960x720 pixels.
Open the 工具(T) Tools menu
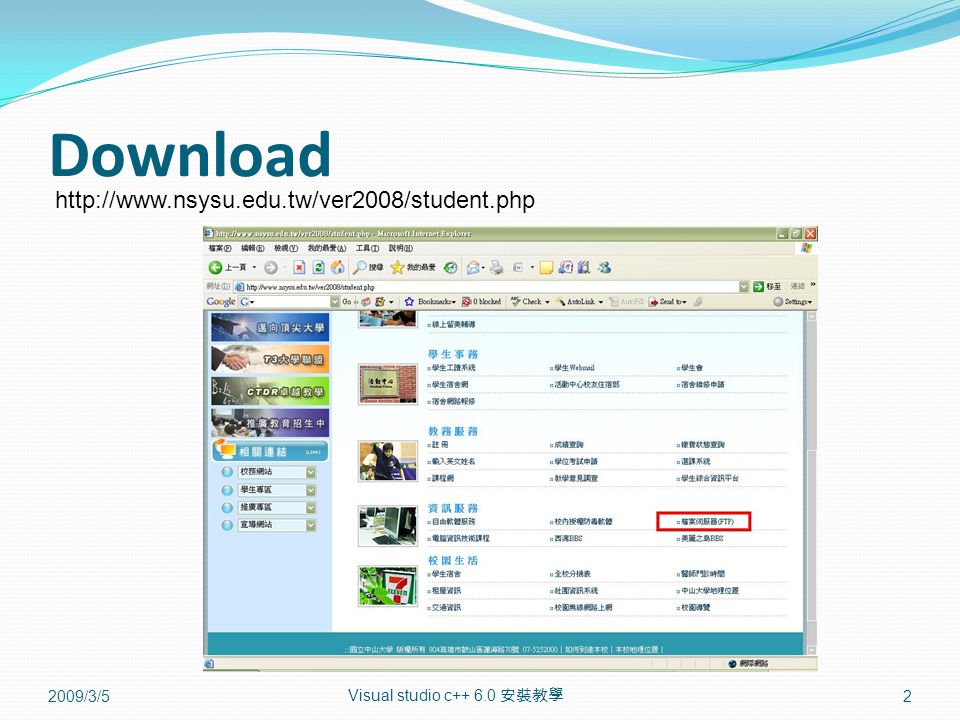click(367, 248)
